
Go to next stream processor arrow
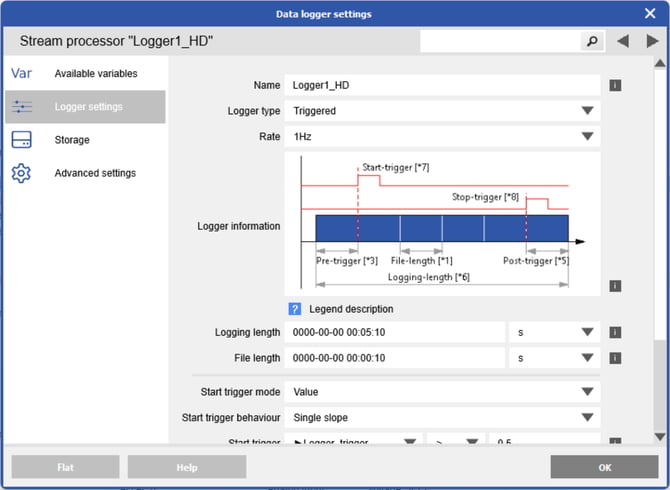tap(652, 41)
